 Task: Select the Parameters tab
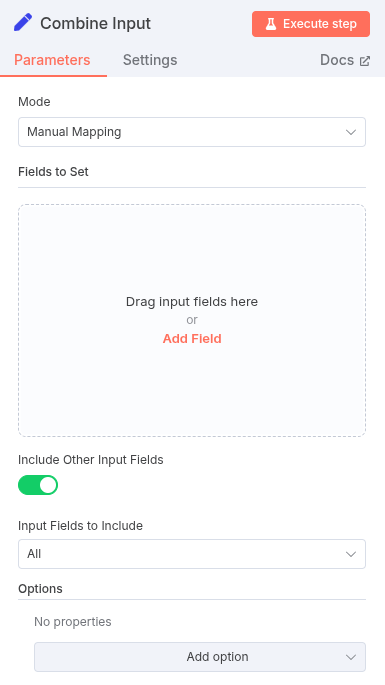point(52,60)
